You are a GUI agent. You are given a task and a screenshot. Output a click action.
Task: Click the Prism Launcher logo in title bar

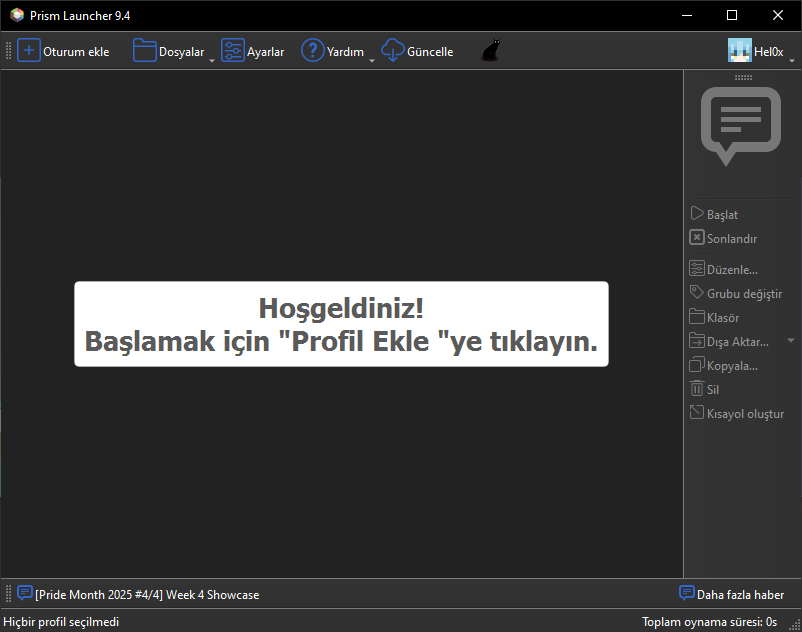[17, 15]
